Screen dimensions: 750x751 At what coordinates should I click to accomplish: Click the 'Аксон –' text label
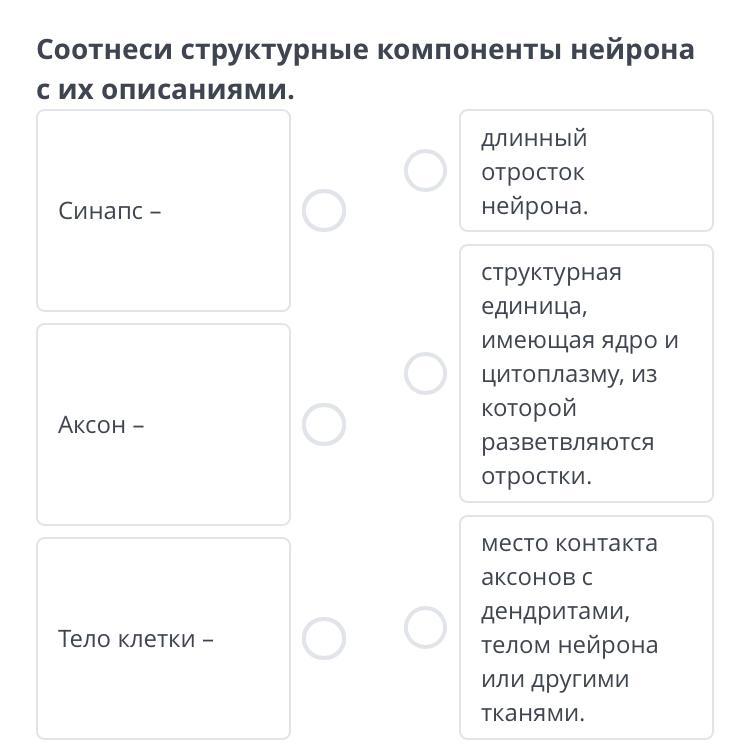(101, 425)
